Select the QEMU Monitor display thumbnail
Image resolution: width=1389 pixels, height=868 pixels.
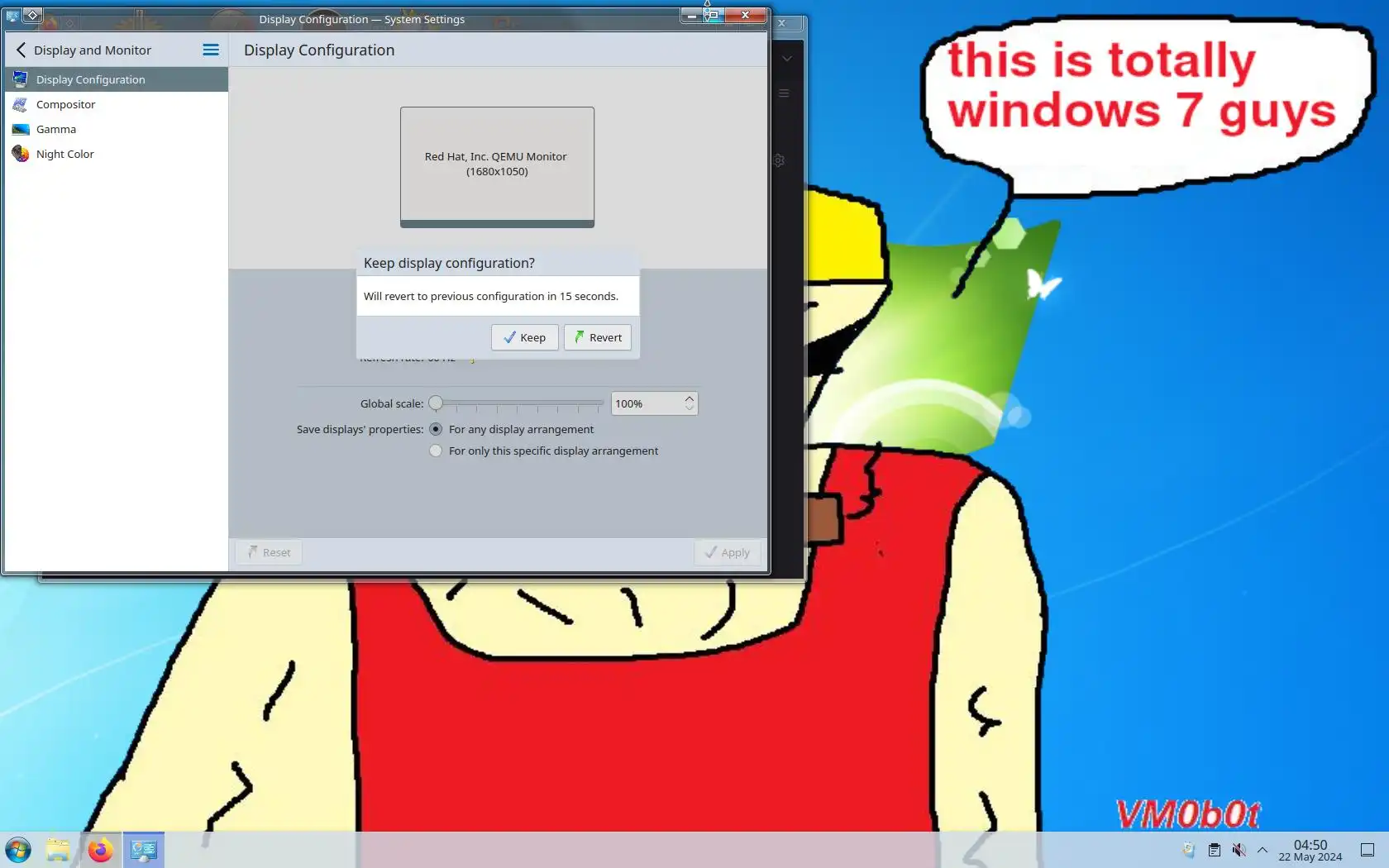click(x=497, y=167)
